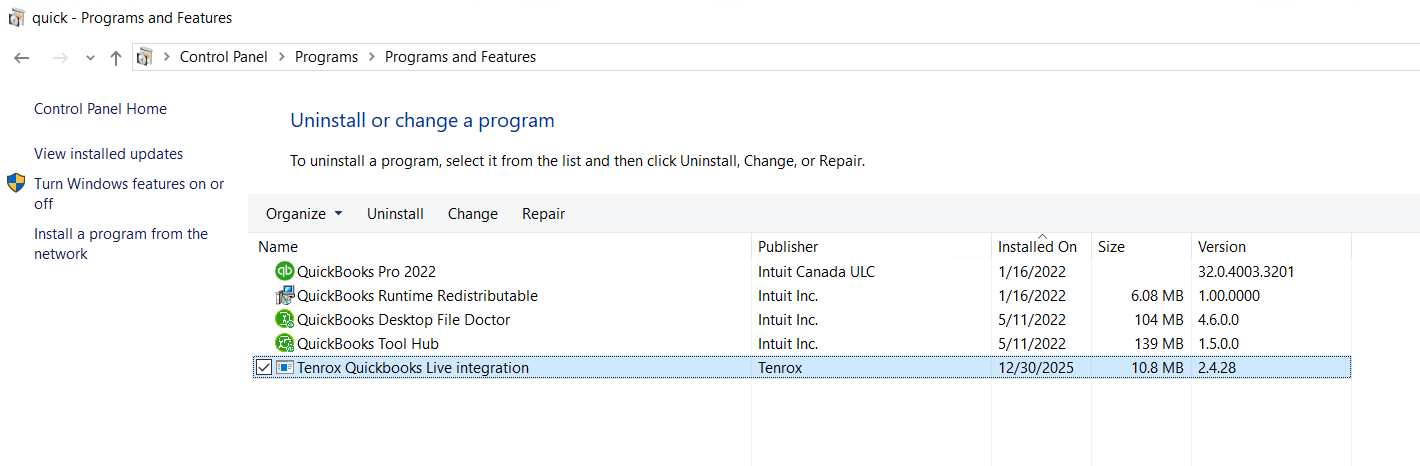Click the back navigation arrow

pos(22,58)
